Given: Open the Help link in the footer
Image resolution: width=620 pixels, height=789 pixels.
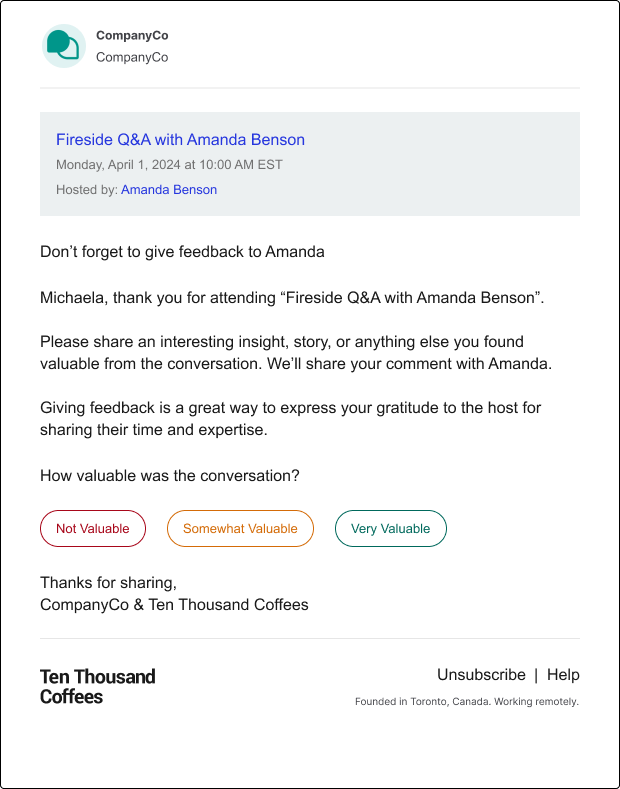Looking at the screenshot, I should [563, 675].
